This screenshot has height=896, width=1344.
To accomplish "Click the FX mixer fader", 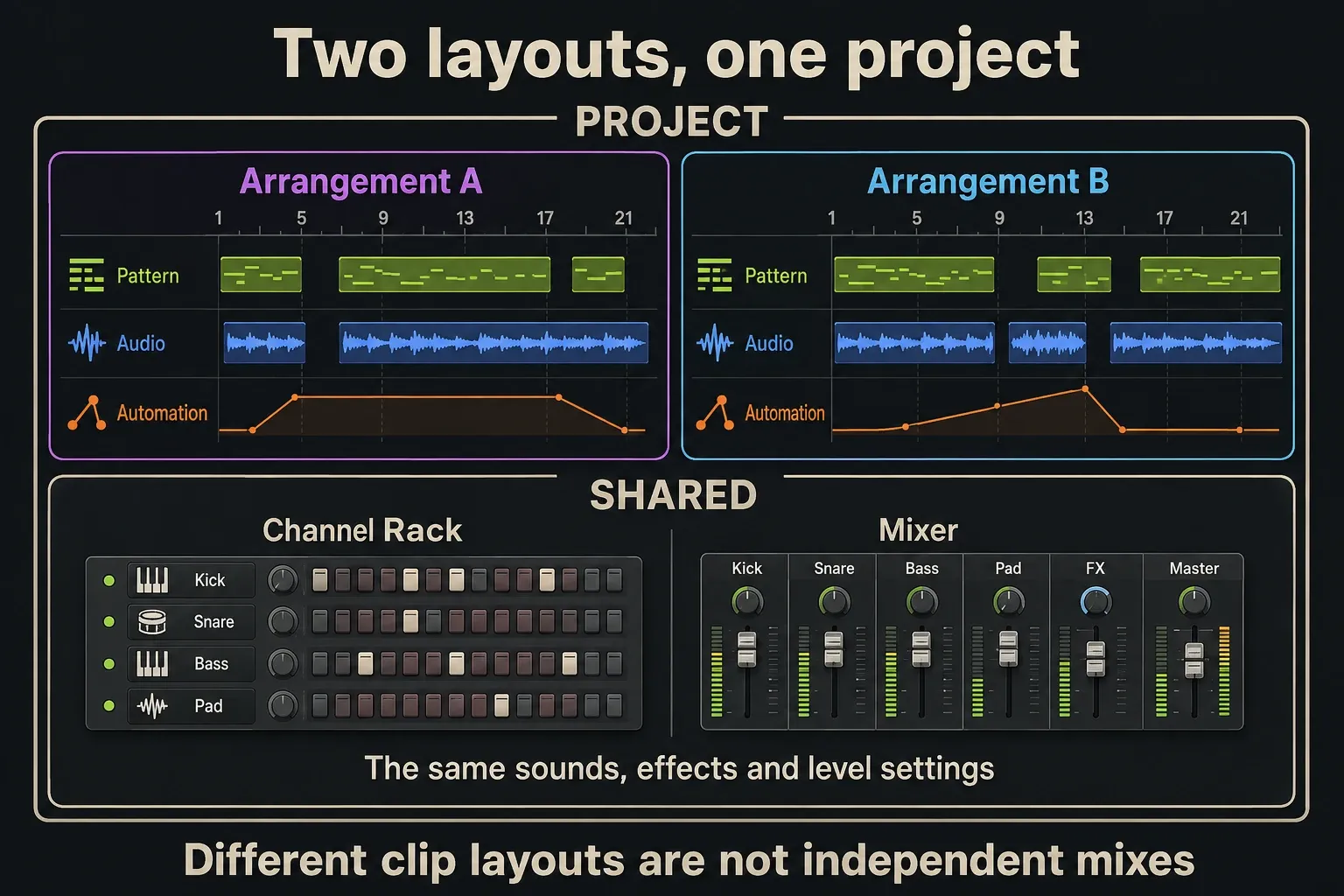I will pos(1095,659).
